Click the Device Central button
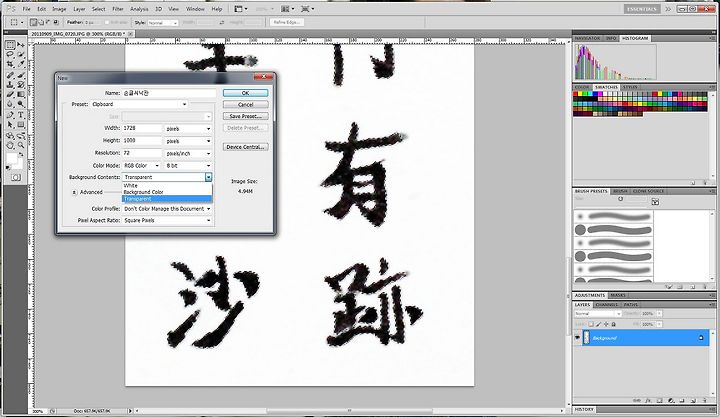 (x=246, y=147)
